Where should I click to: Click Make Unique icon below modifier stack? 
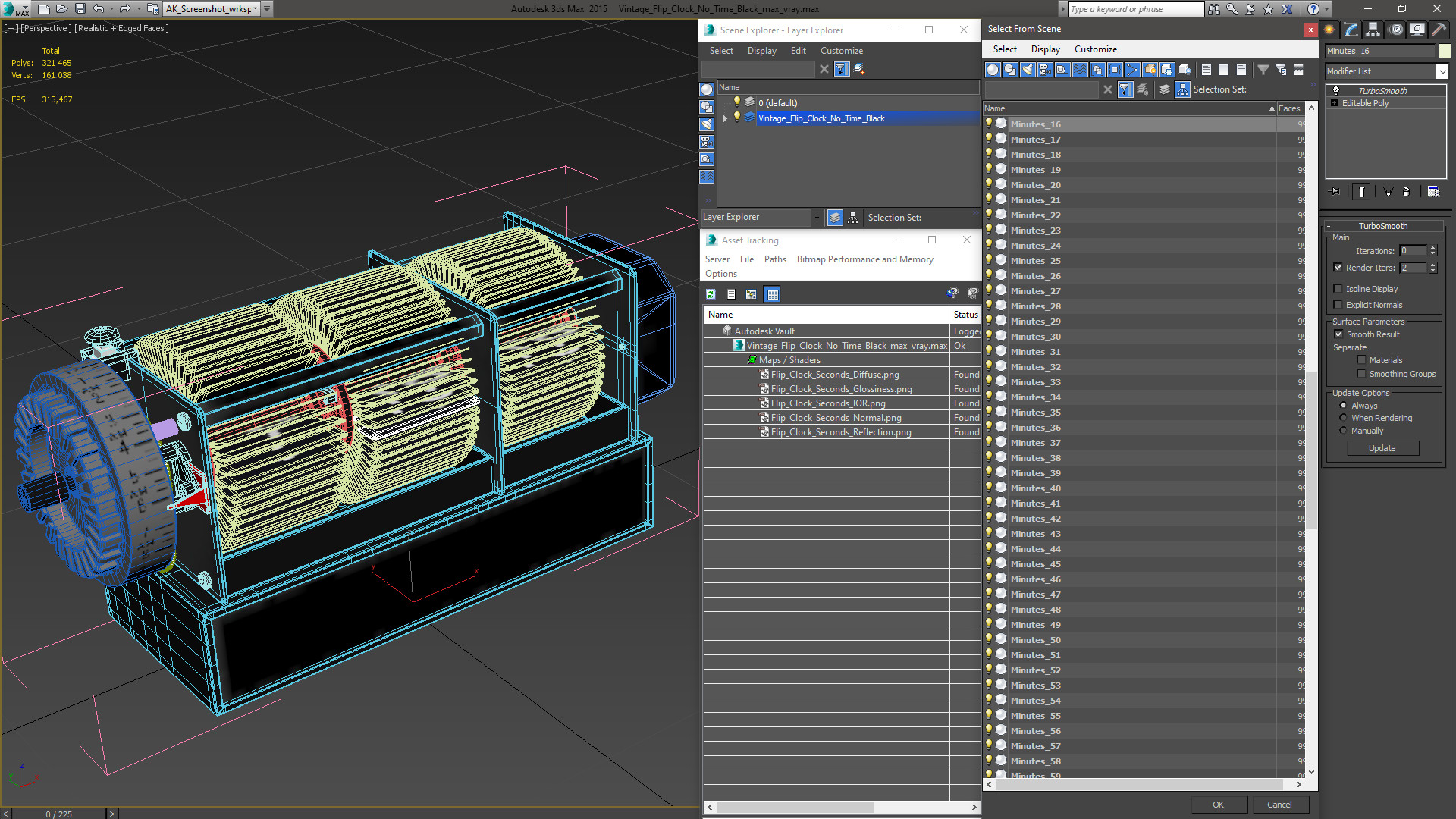tap(1388, 192)
